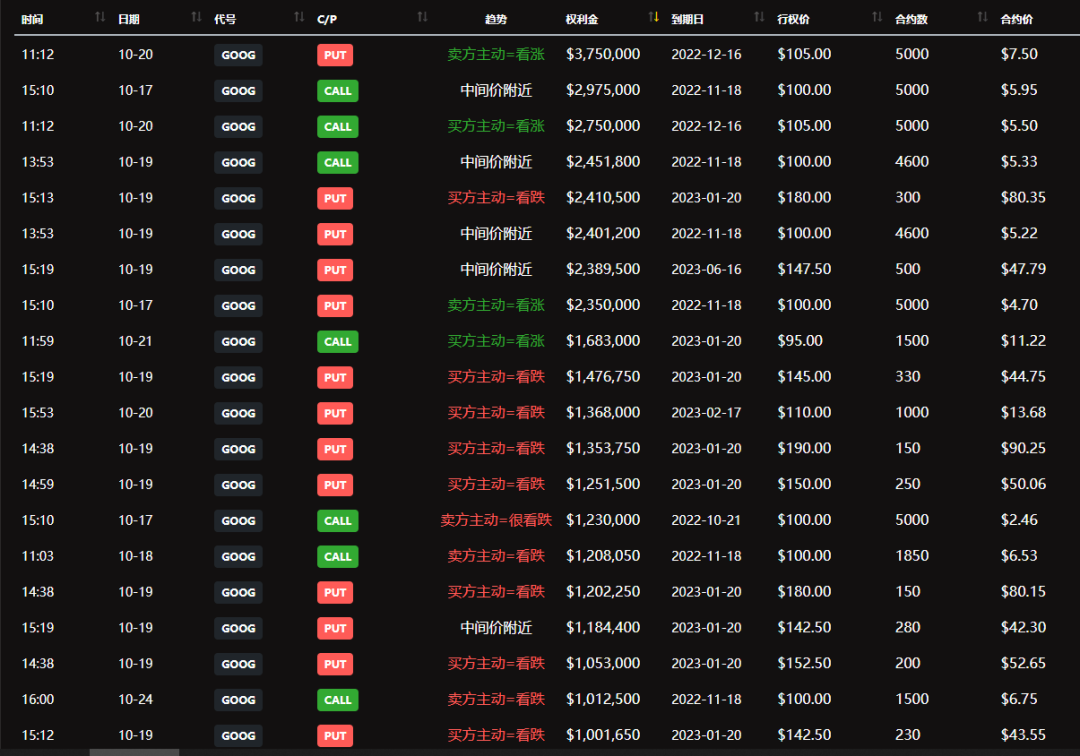Image resolution: width=1080 pixels, height=756 pixels.
Task: Click the PUT badge in the $2,350,000 row
Action: 335,306
